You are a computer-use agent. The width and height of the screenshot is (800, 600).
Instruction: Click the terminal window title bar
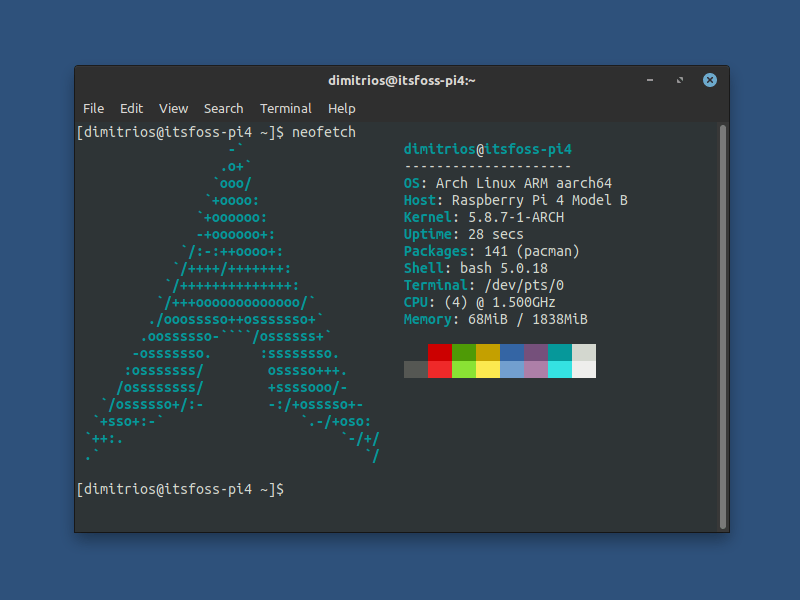pyautogui.click(x=400, y=80)
